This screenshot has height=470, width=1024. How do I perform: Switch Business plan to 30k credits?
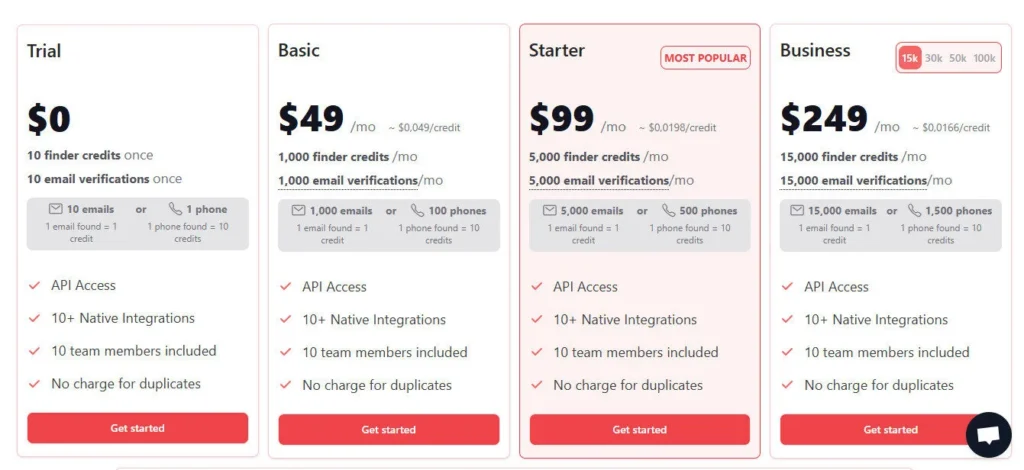[933, 58]
